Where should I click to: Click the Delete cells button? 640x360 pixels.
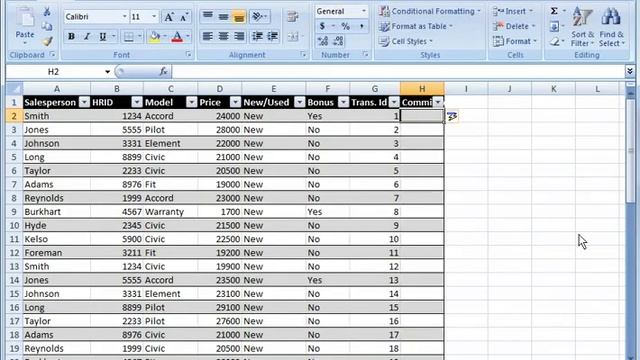coord(514,27)
